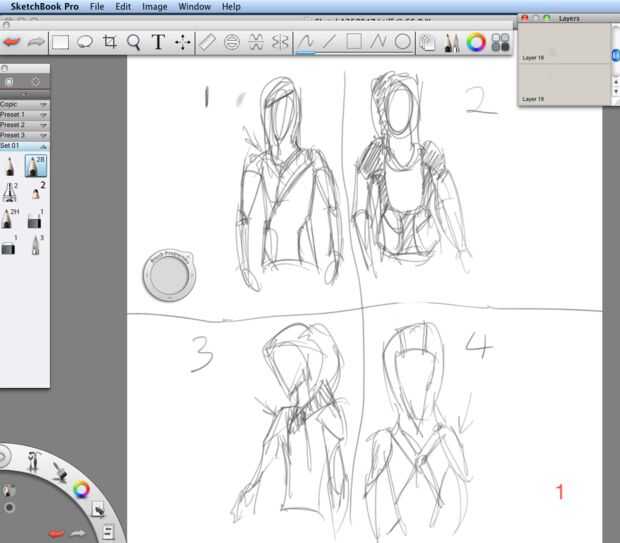Screen dimensions: 620x543
Task: Click the Layers panel blue scrollbar thumb
Action: pyautogui.click(x=616, y=55)
